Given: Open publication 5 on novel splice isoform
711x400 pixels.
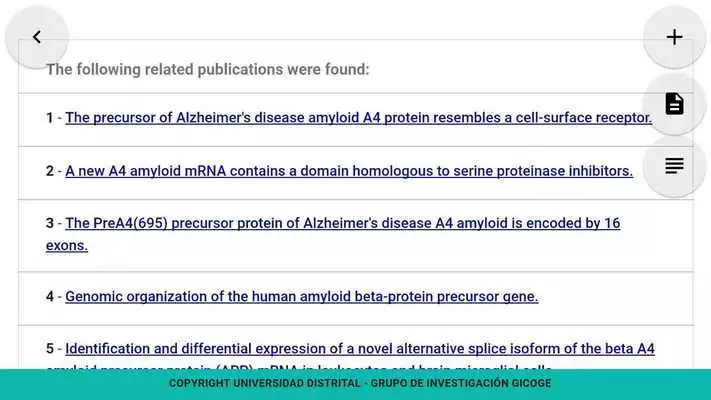Looking at the screenshot, I should tap(360, 349).
